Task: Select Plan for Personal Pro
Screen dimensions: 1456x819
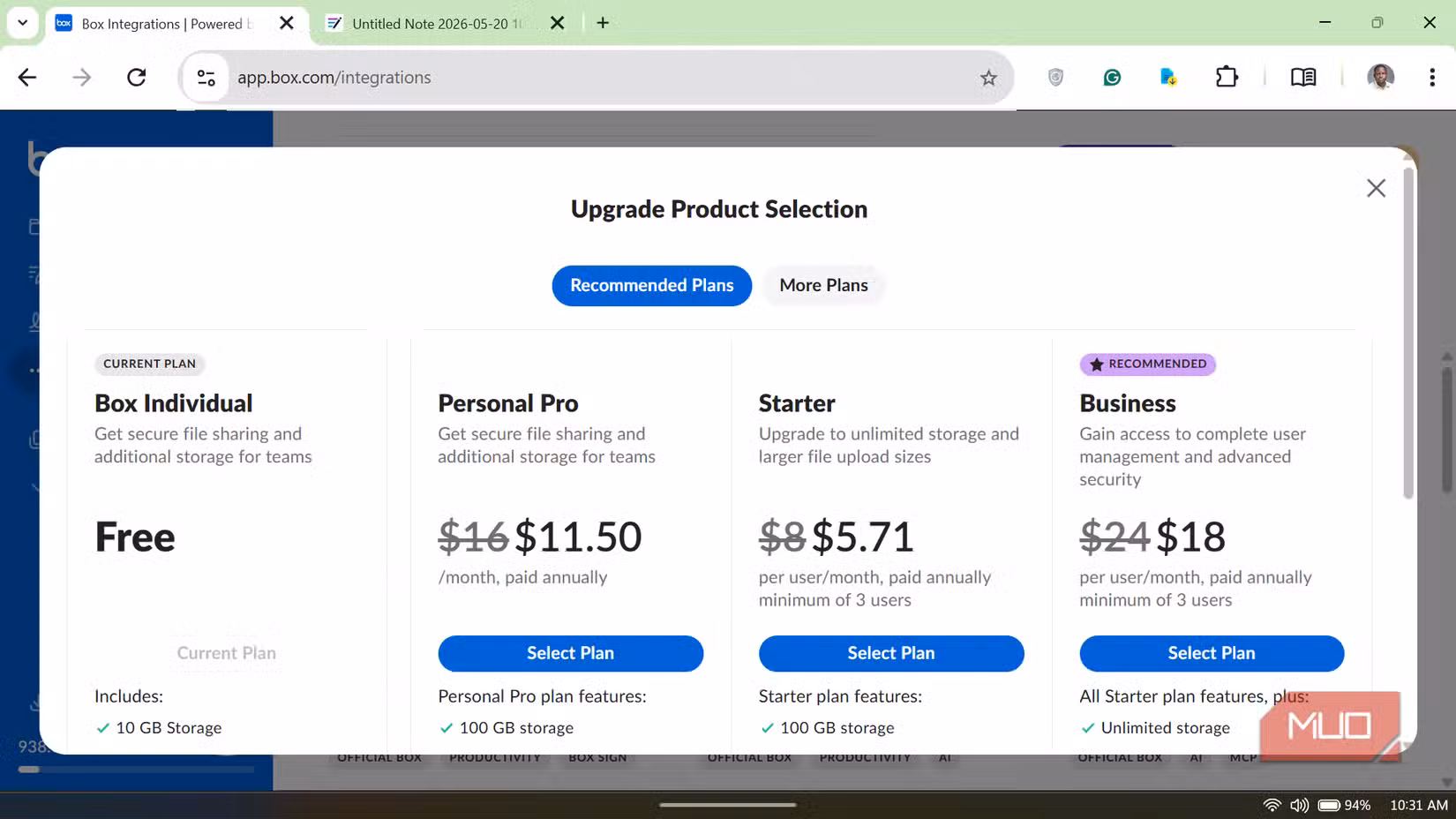Action: pos(570,653)
